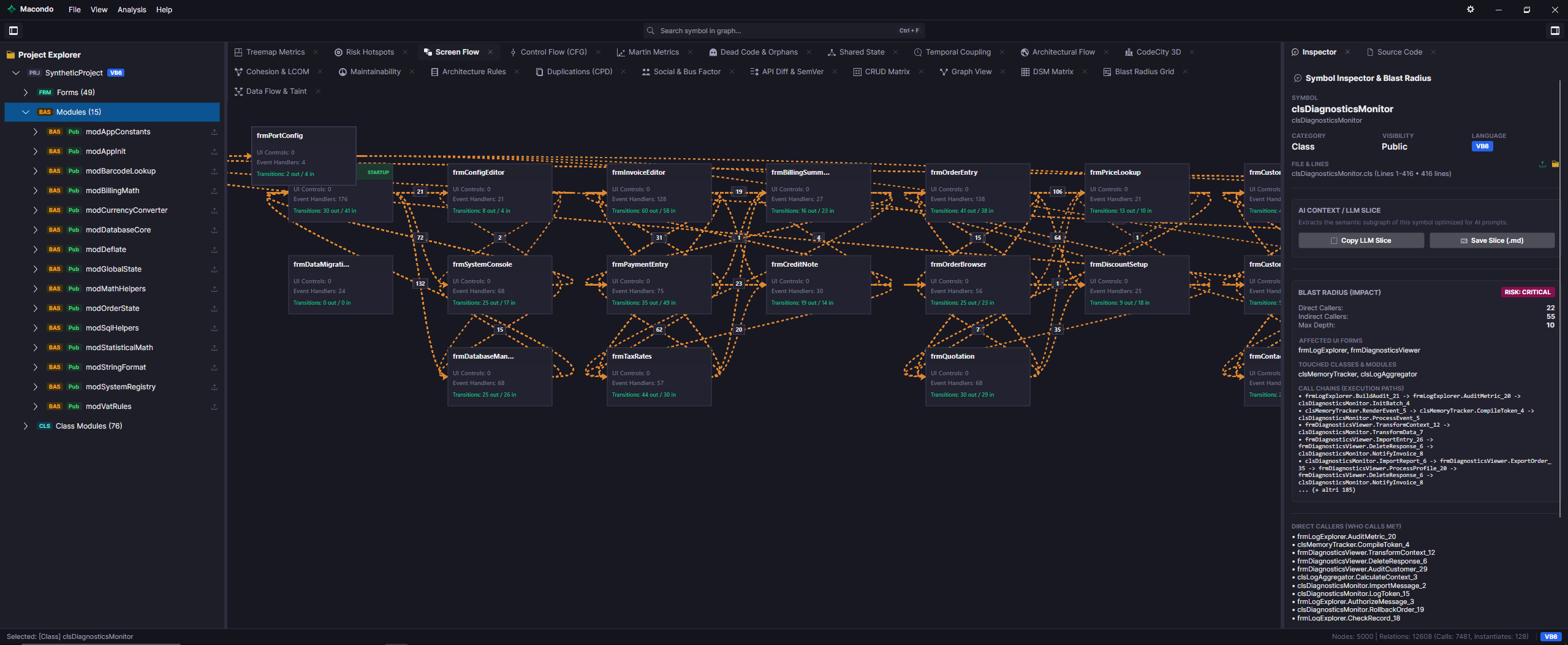This screenshot has width=1568, height=645.
Task: Click the Macondo app logo icon
Action: click(11, 9)
